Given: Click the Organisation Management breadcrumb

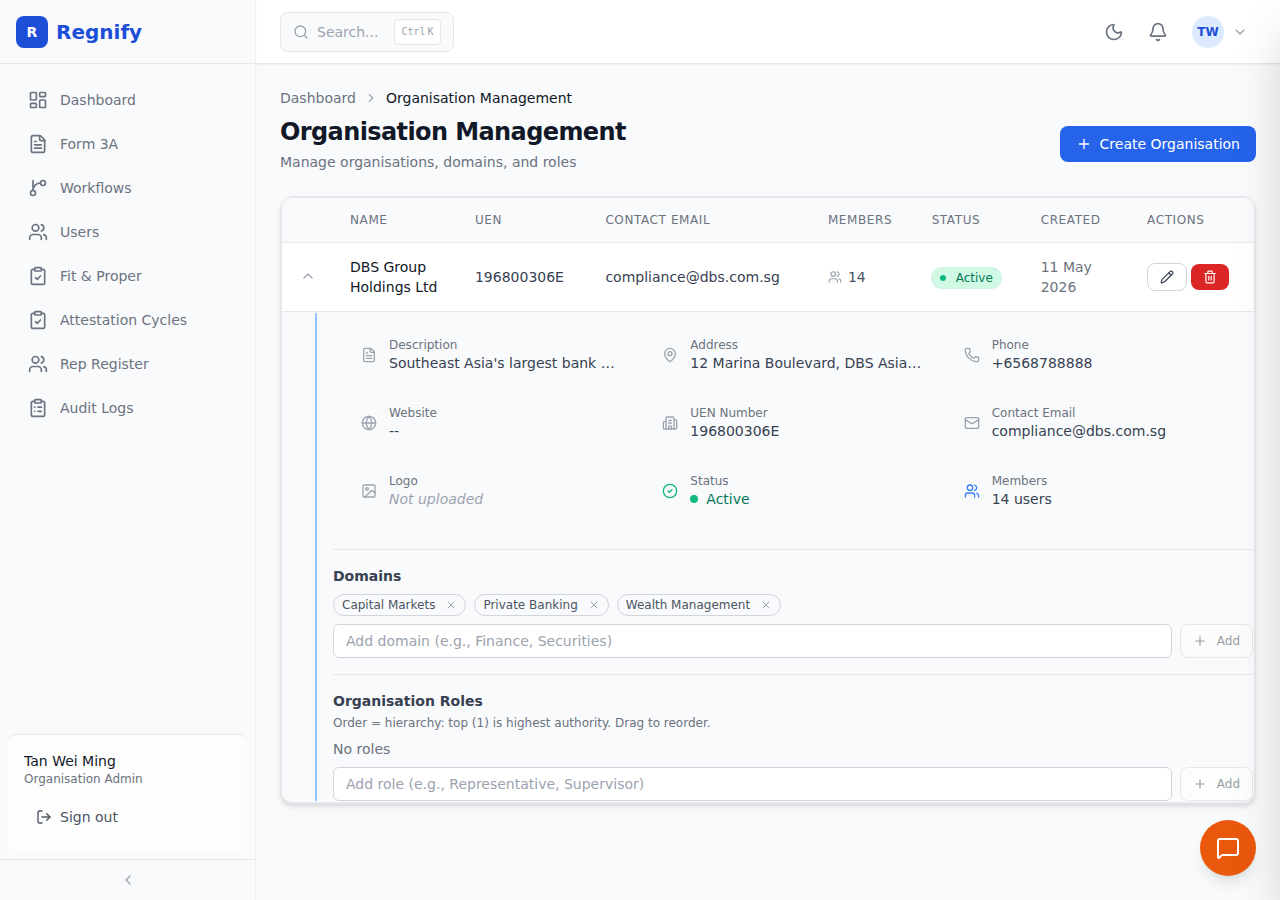Looking at the screenshot, I should 479,98.
